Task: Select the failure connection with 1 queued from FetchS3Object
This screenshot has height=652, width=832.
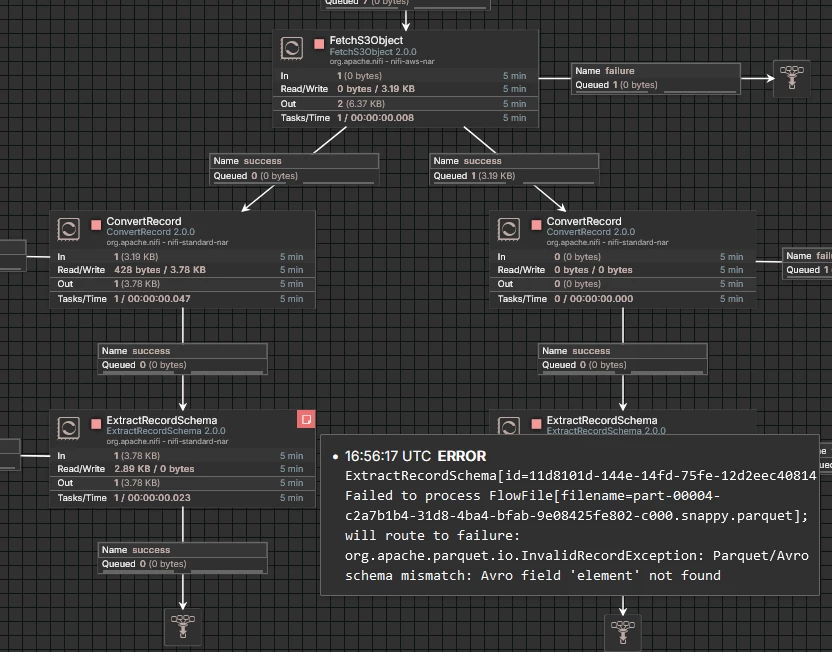Action: (x=656, y=79)
